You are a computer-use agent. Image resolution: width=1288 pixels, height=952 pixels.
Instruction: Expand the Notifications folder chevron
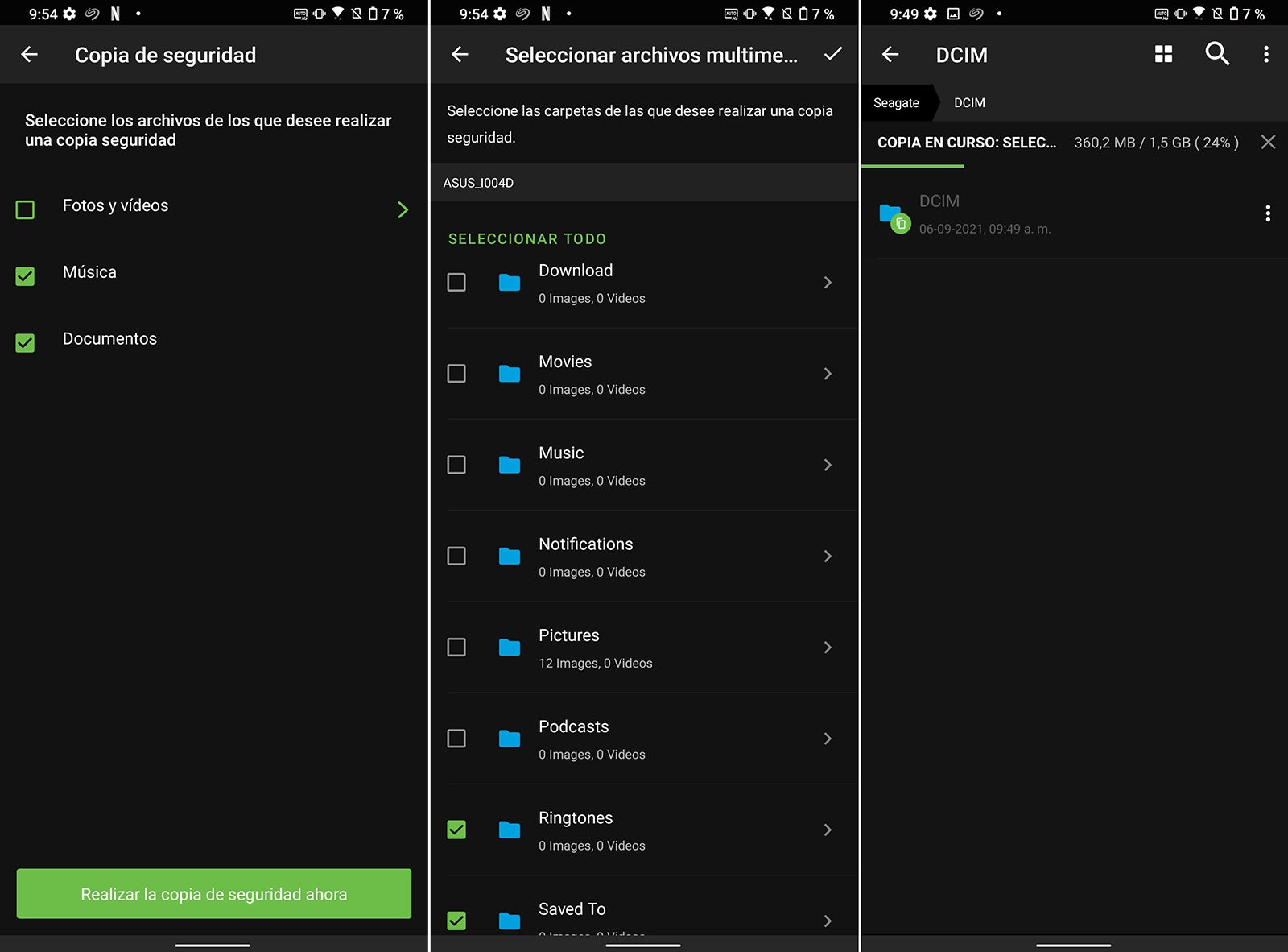point(828,557)
